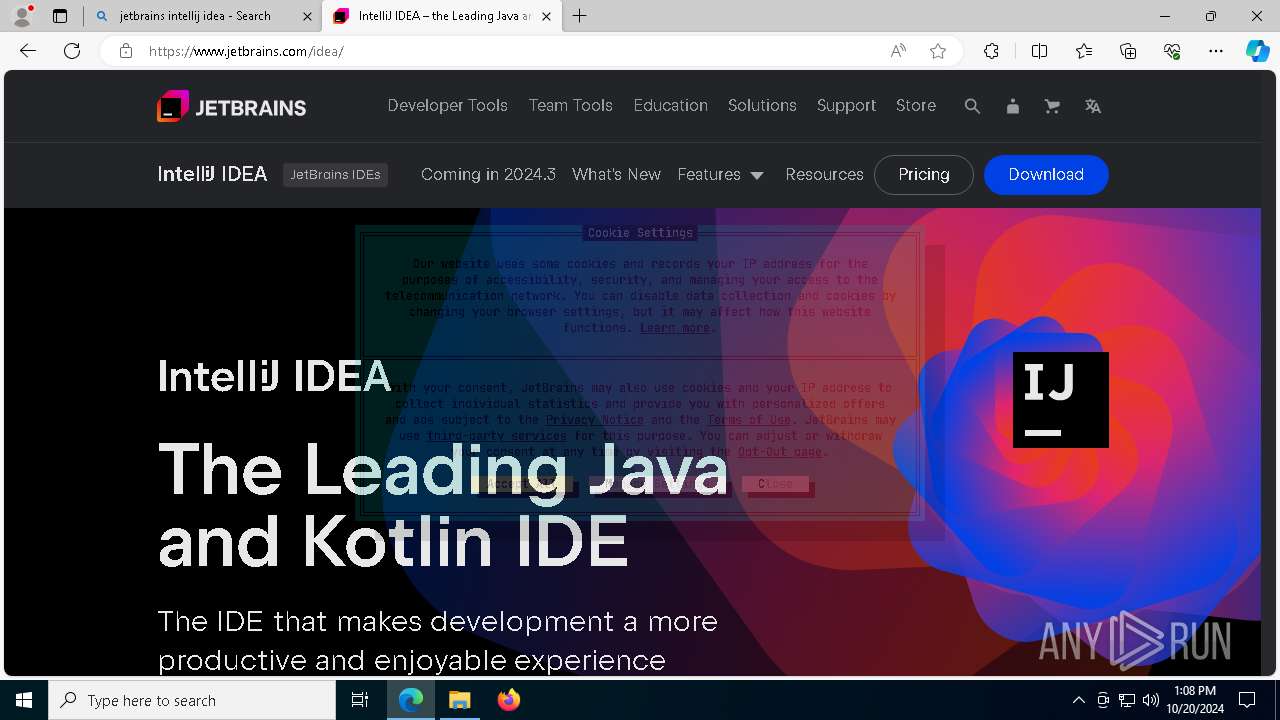1280x720 pixels.
Task: Open the Support menu
Action: click(x=846, y=106)
